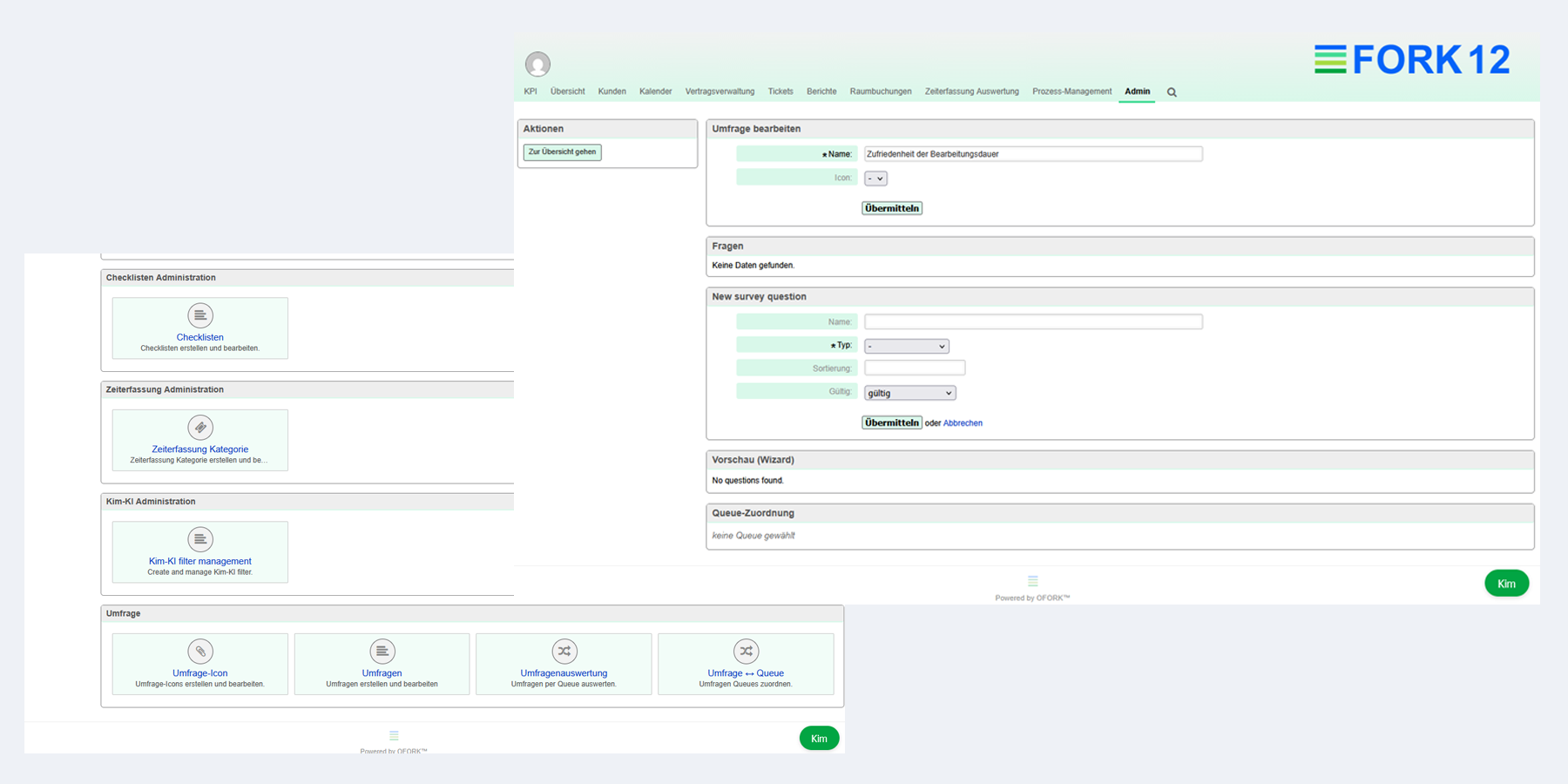Expand the Typ dropdown in New survey question
The height and width of the screenshot is (784, 1568).
click(x=906, y=345)
